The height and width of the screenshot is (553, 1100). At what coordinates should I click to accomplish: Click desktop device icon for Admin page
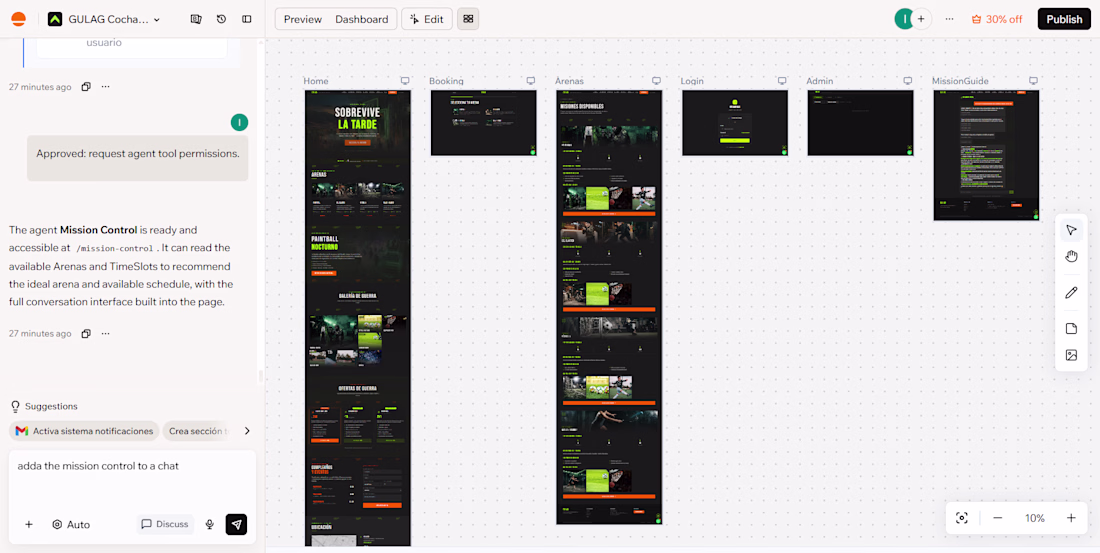907,81
